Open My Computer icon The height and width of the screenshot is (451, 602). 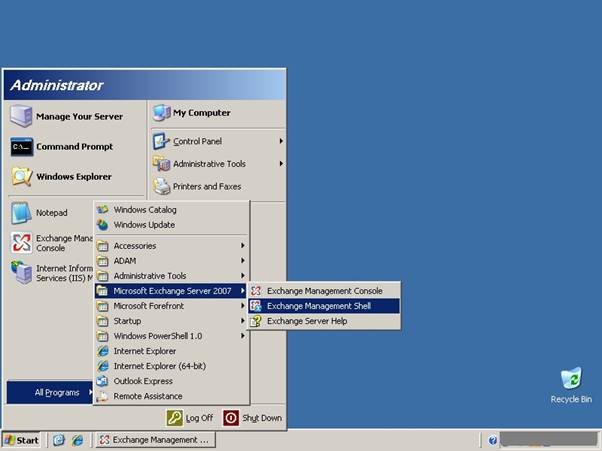tap(162, 113)
